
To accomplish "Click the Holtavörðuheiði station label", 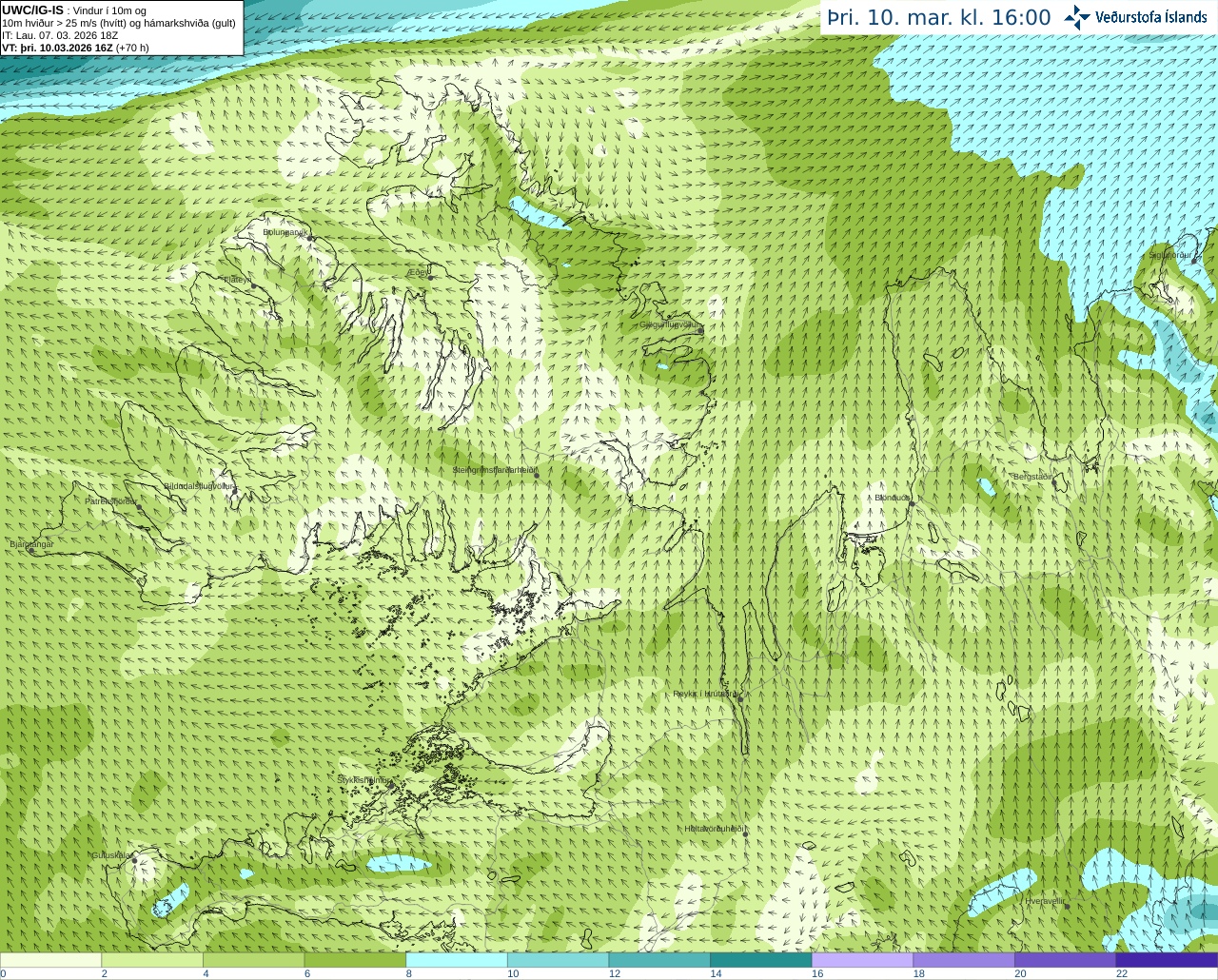I will coord(714,829).
